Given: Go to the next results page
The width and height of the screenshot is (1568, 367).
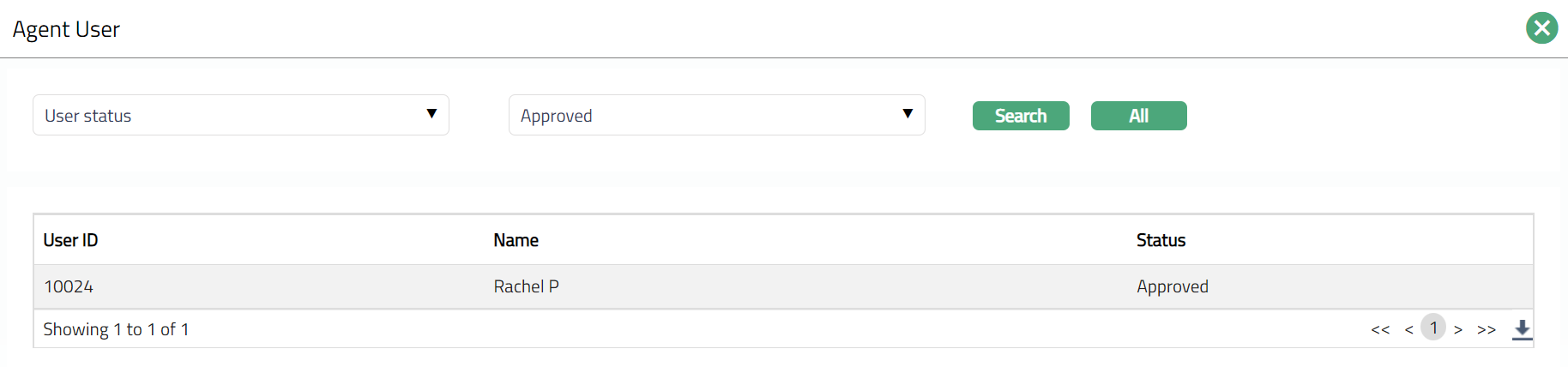Looking at the screenshot, I should point(1458,329).
